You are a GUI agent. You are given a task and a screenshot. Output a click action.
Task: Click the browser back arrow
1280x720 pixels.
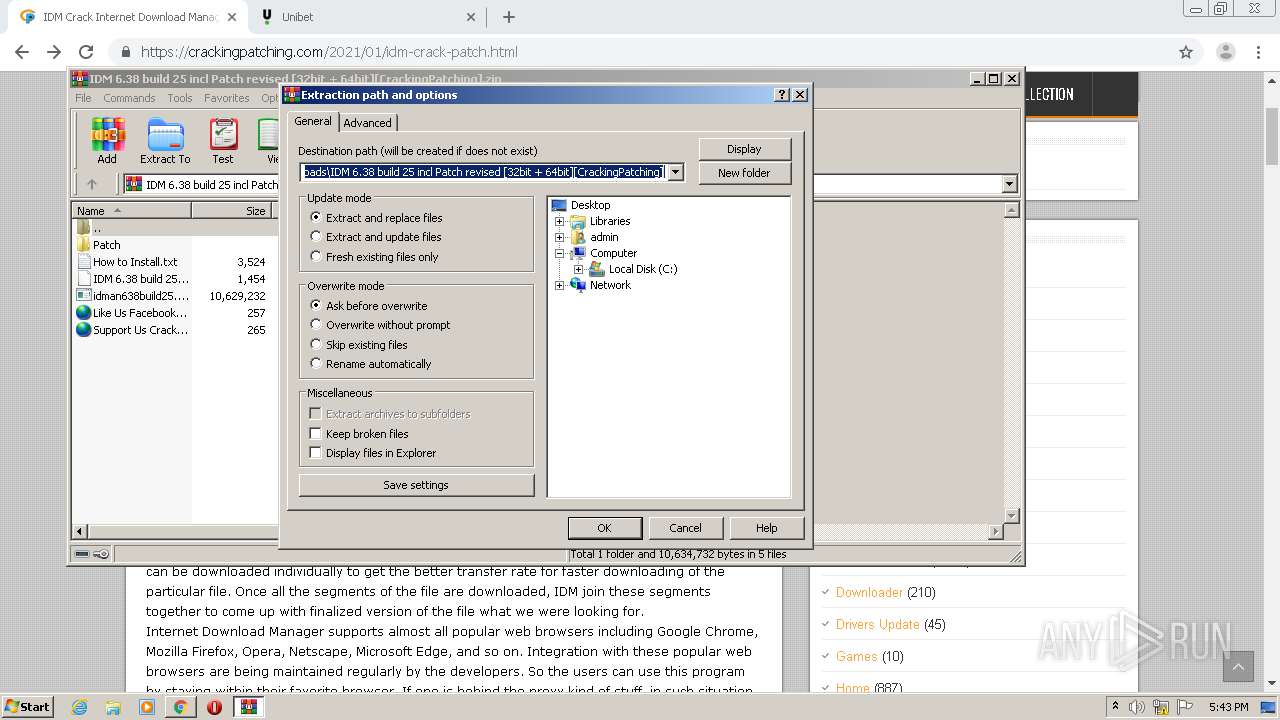click(22, 52)
